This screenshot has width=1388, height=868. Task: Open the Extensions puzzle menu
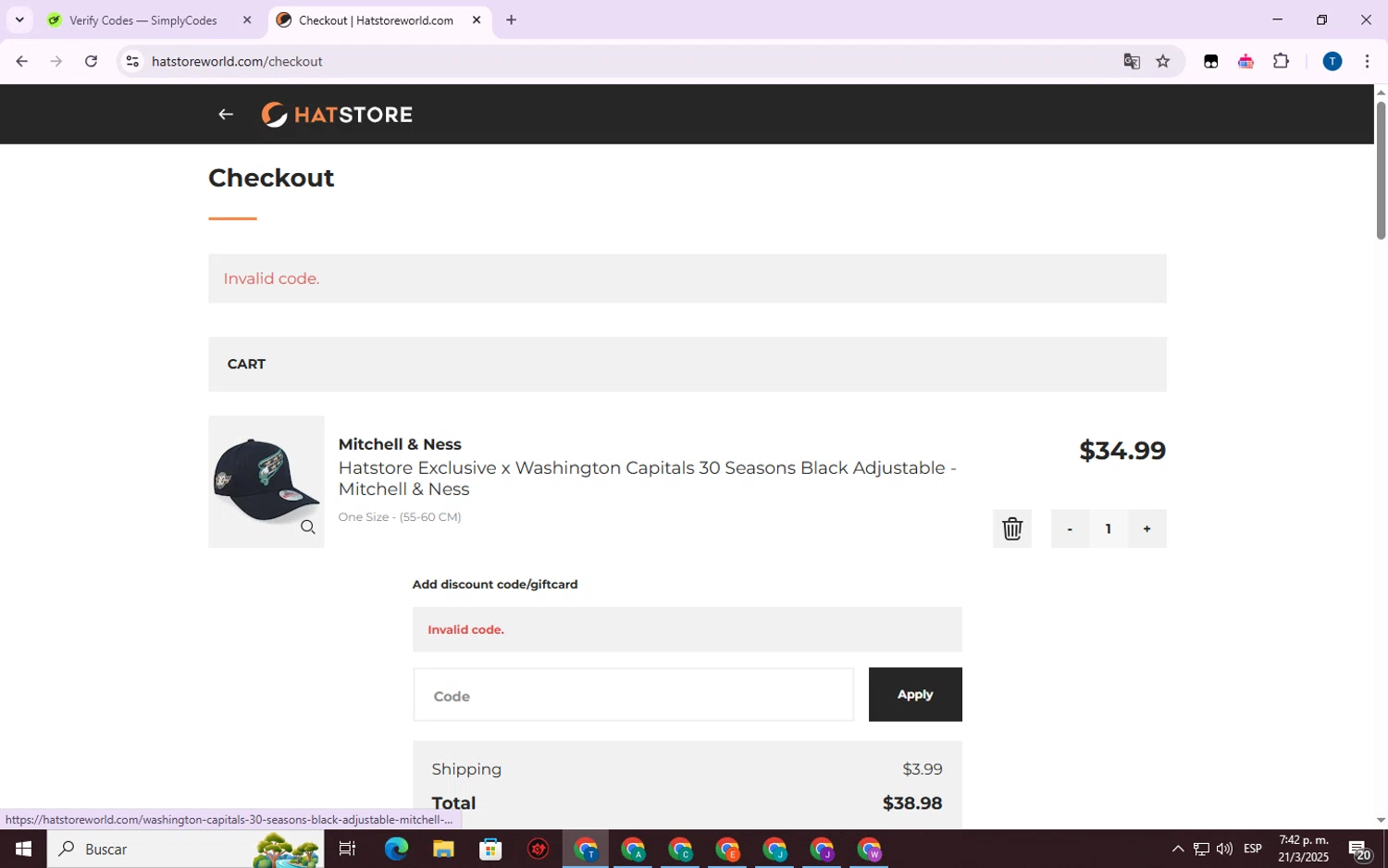[1281, 61]
